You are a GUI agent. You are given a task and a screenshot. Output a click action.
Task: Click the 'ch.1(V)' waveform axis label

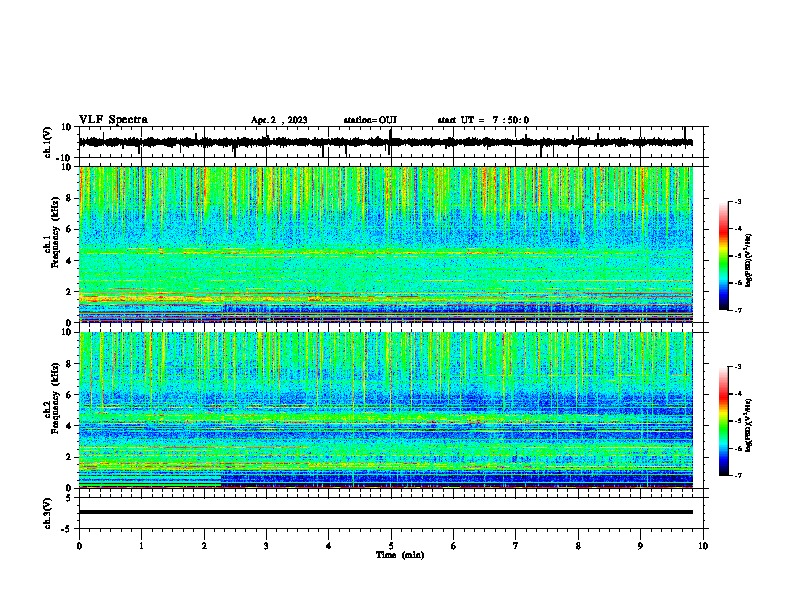[48, 142]
